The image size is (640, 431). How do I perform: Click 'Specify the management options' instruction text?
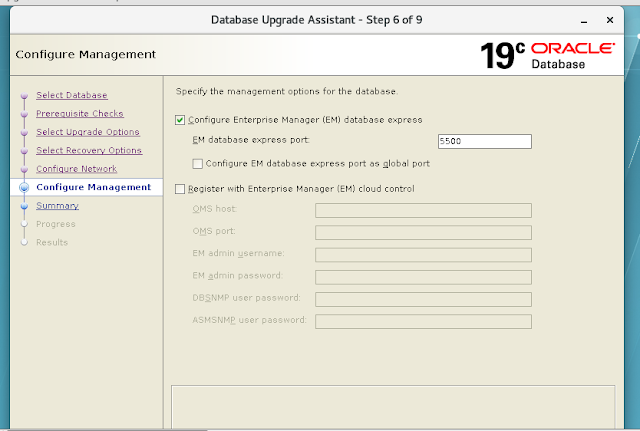coord(287,91)
